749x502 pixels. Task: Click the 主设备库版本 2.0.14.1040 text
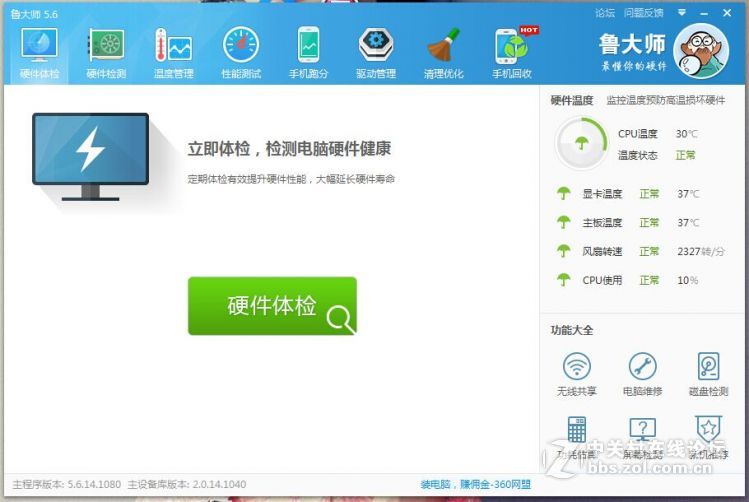coord(187,484)
